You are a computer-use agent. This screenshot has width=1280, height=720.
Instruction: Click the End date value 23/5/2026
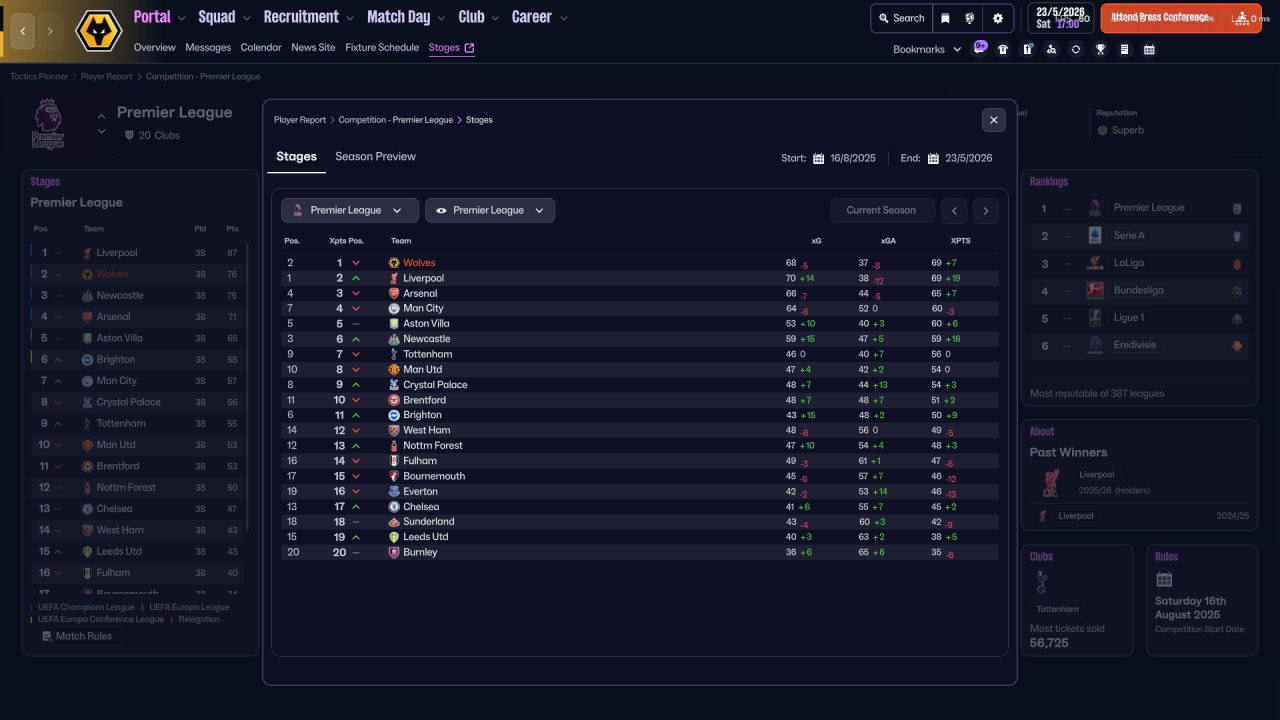point(969,158)
